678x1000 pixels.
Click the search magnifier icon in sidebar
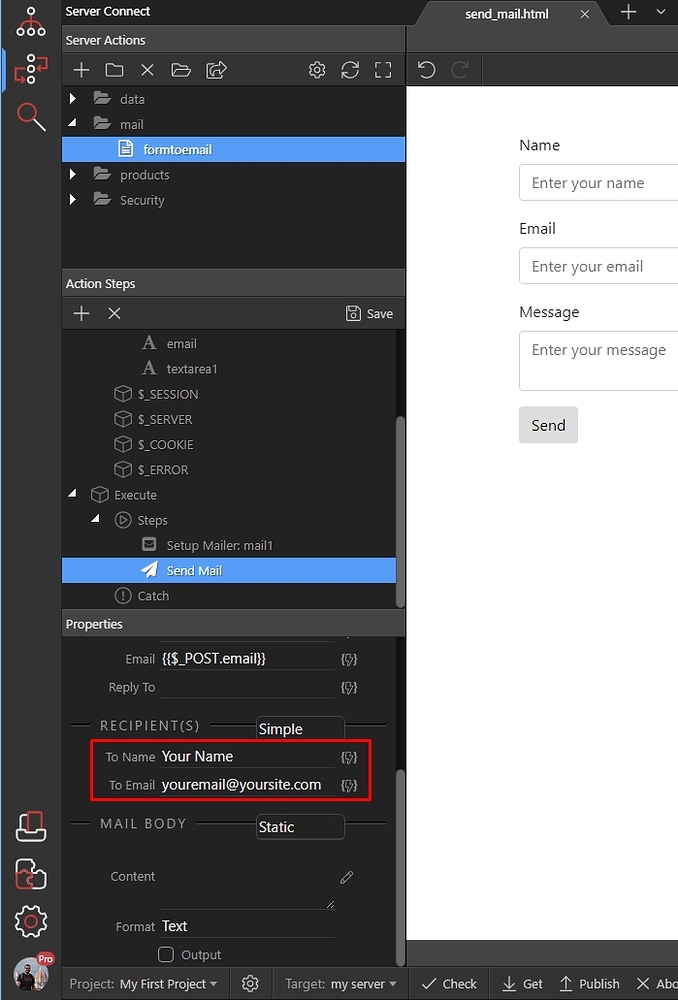pyautogui.click(x=31, y=117)
